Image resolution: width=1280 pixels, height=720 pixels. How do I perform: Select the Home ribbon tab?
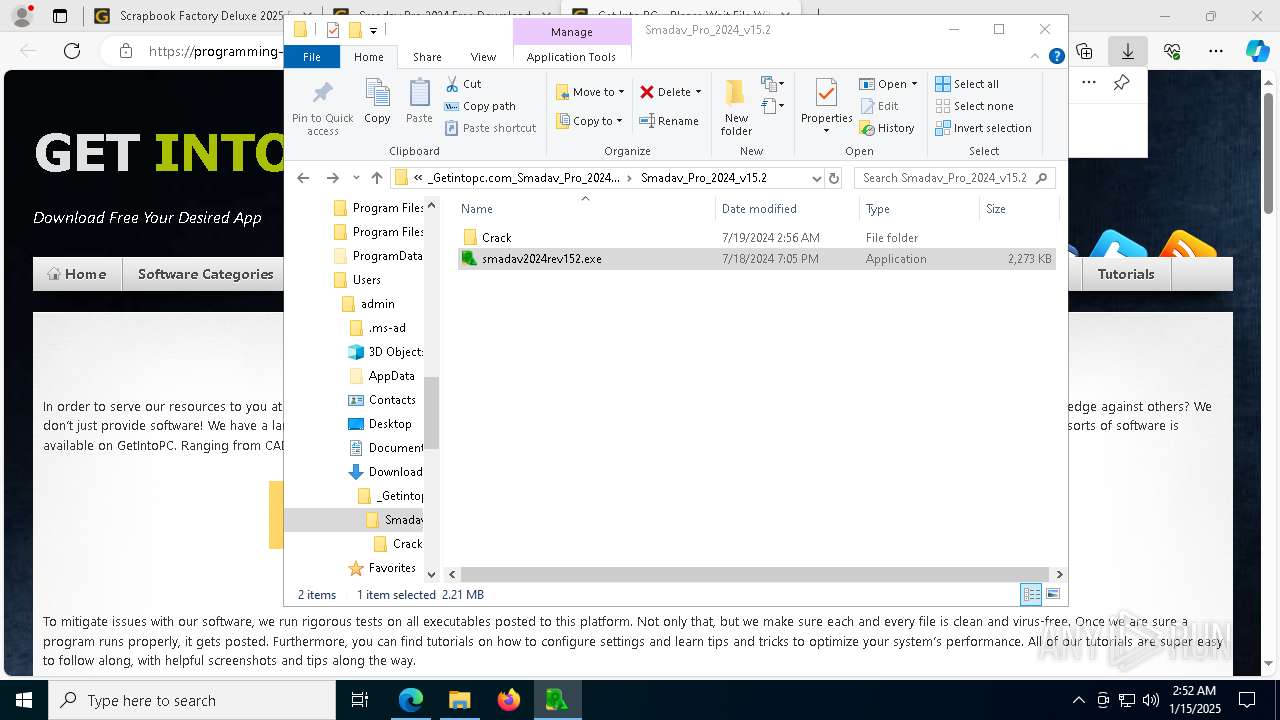(369, 57)
